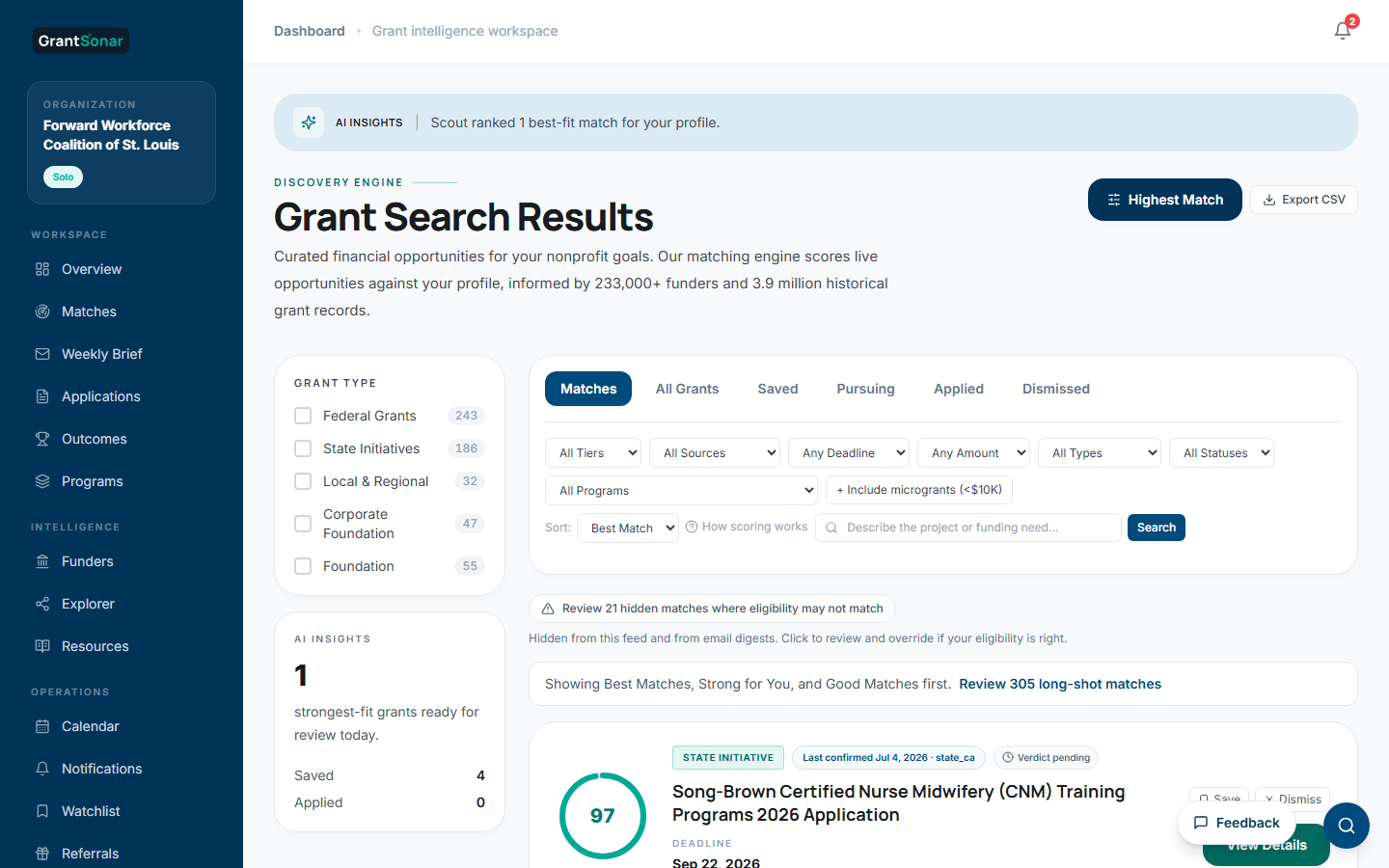
Task: Click the Funders bank icon
Action: [42, 561]
